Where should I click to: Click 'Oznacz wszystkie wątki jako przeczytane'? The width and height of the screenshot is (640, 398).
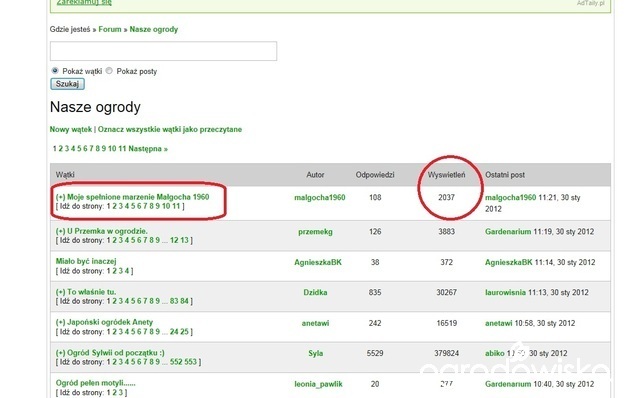click(x=170, y=129)
